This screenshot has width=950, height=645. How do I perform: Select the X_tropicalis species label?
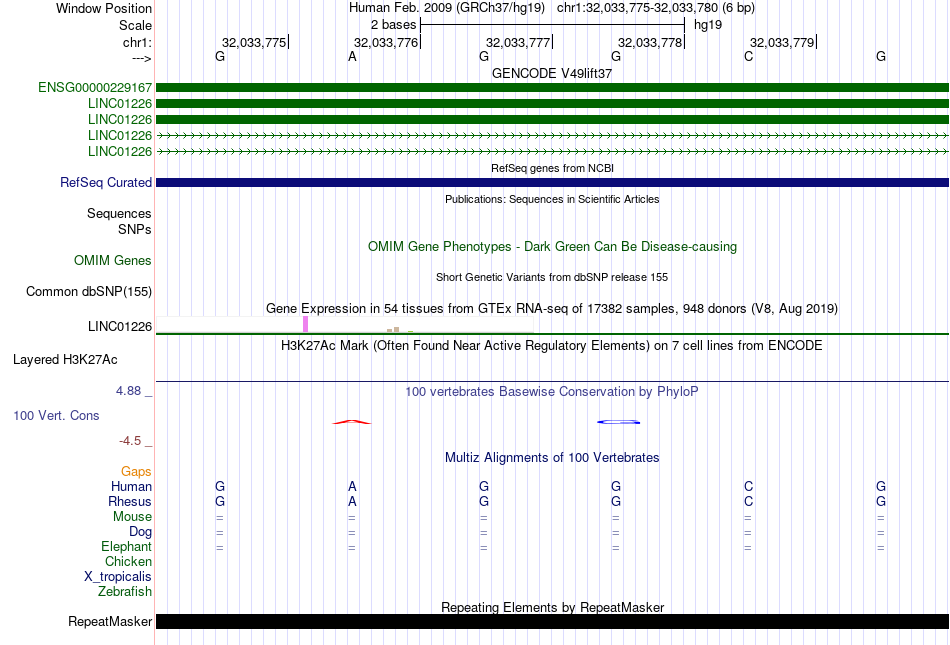tap(118, 577)
